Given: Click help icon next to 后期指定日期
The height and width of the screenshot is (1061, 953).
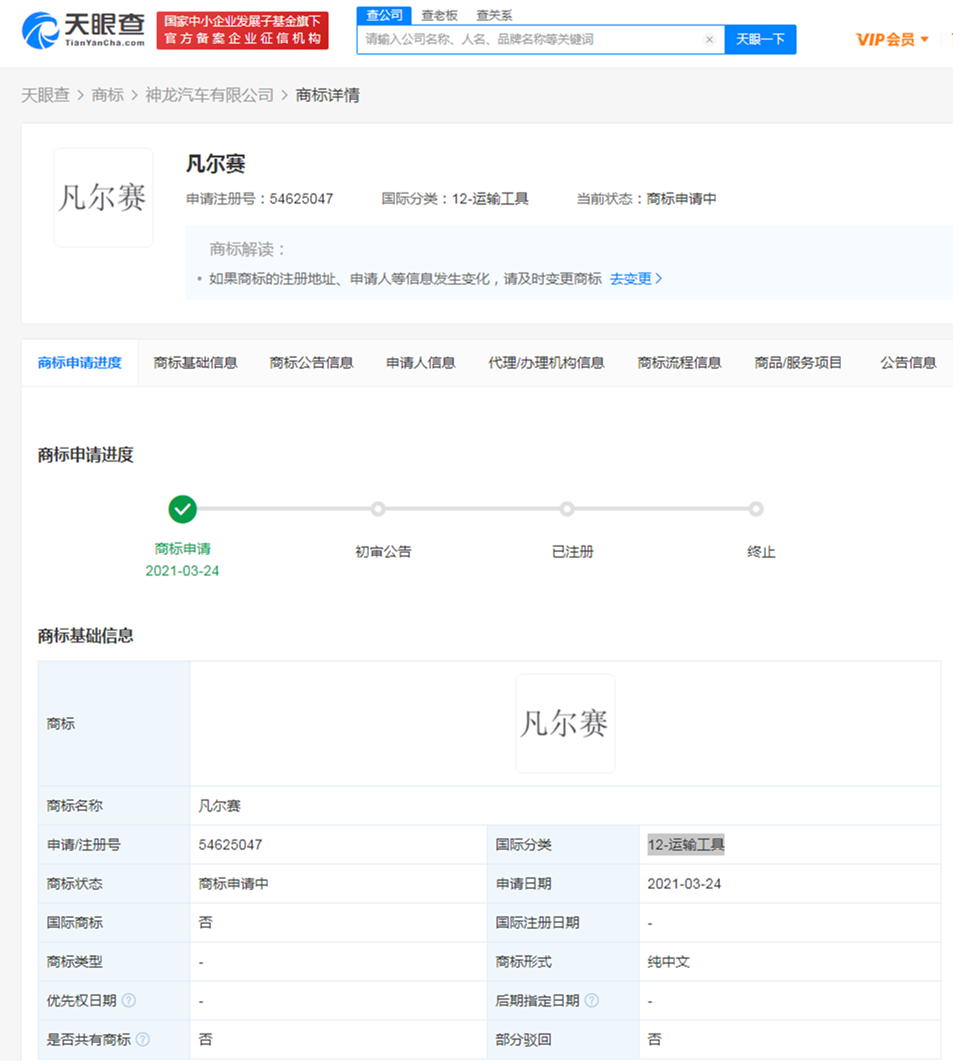Looking at the screenshot, I should (592, 1001).
